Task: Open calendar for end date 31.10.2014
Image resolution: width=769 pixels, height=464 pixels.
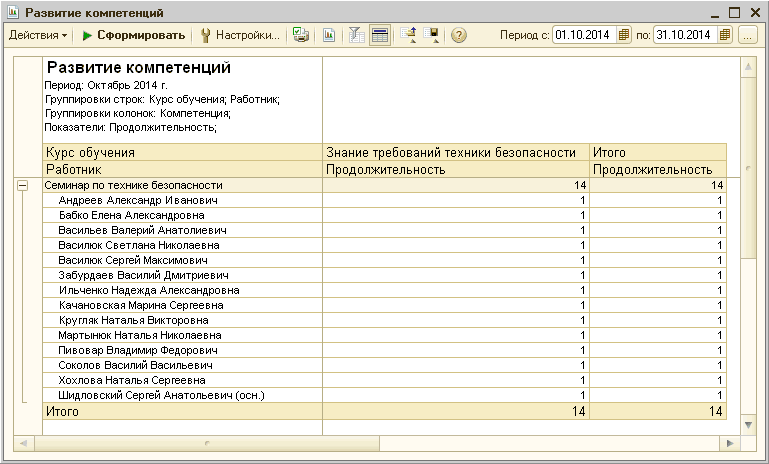Action: click(x=725, y=35)
